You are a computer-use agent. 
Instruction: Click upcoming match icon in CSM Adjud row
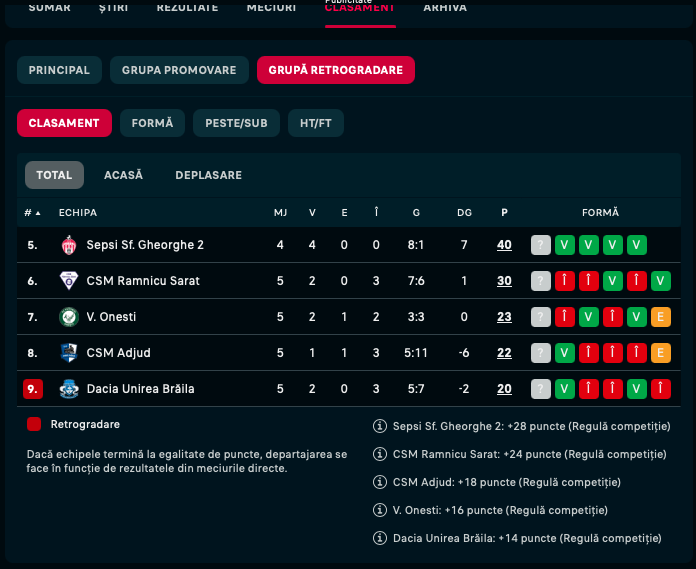541,353
